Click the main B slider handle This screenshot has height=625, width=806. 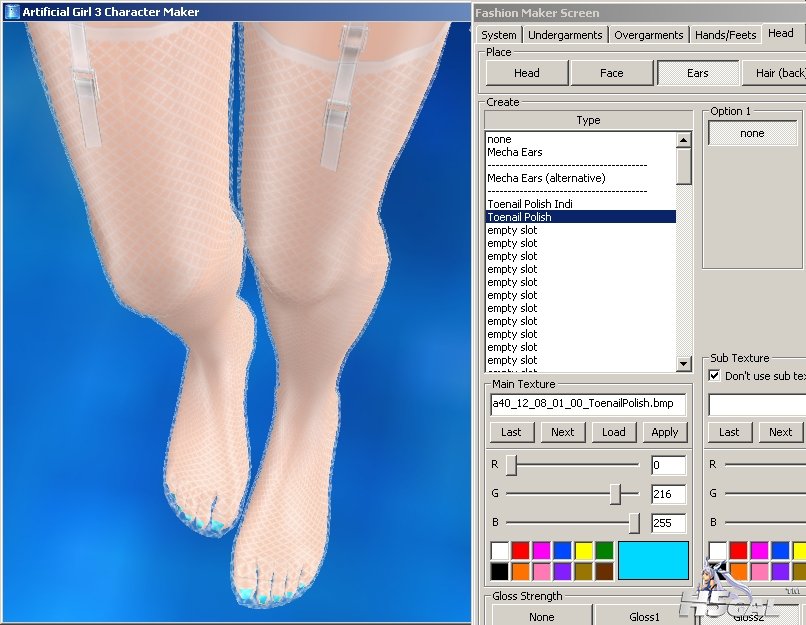coord(634,523)
